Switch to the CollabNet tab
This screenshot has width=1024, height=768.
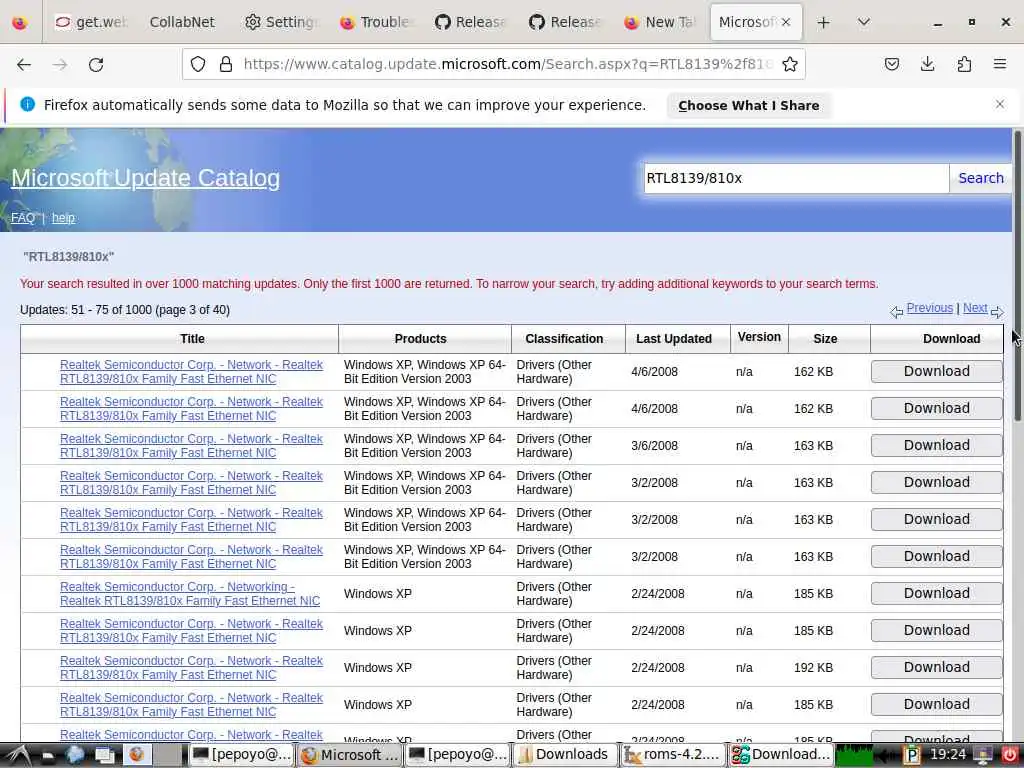pyautogui.click(x=182, y=22)
